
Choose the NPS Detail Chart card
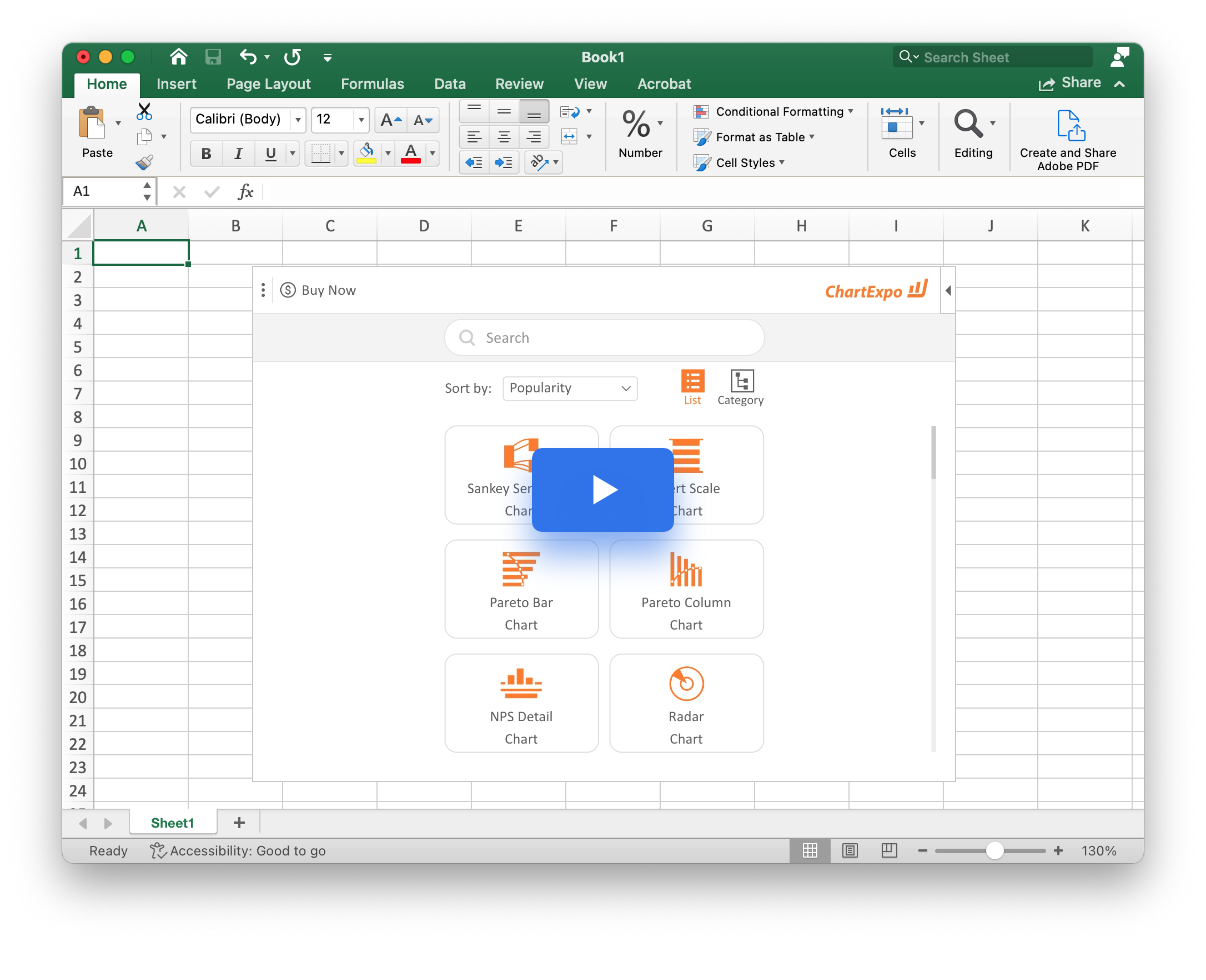click(521, 703)
